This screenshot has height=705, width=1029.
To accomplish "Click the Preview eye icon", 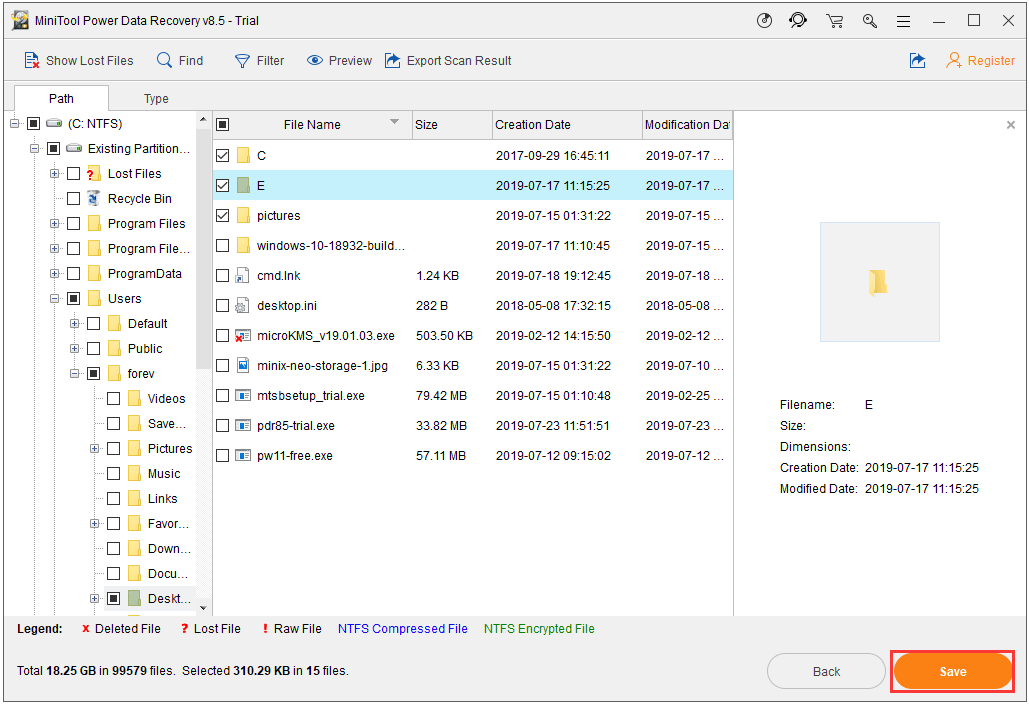I will 315,60.
